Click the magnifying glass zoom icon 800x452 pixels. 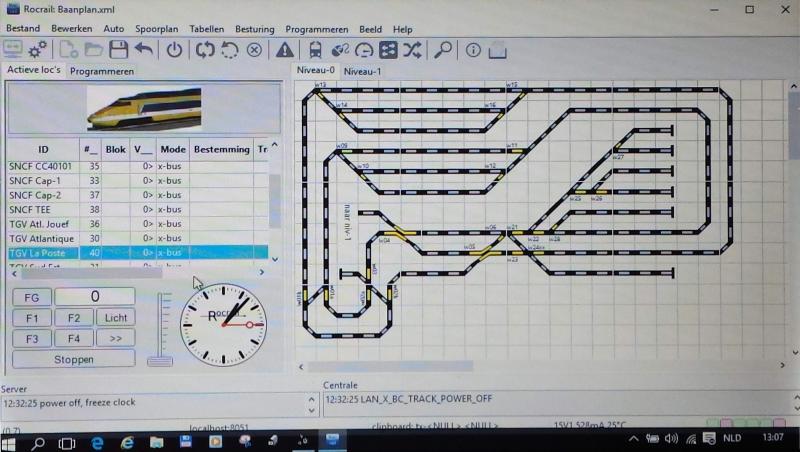(x=443, y=50)
